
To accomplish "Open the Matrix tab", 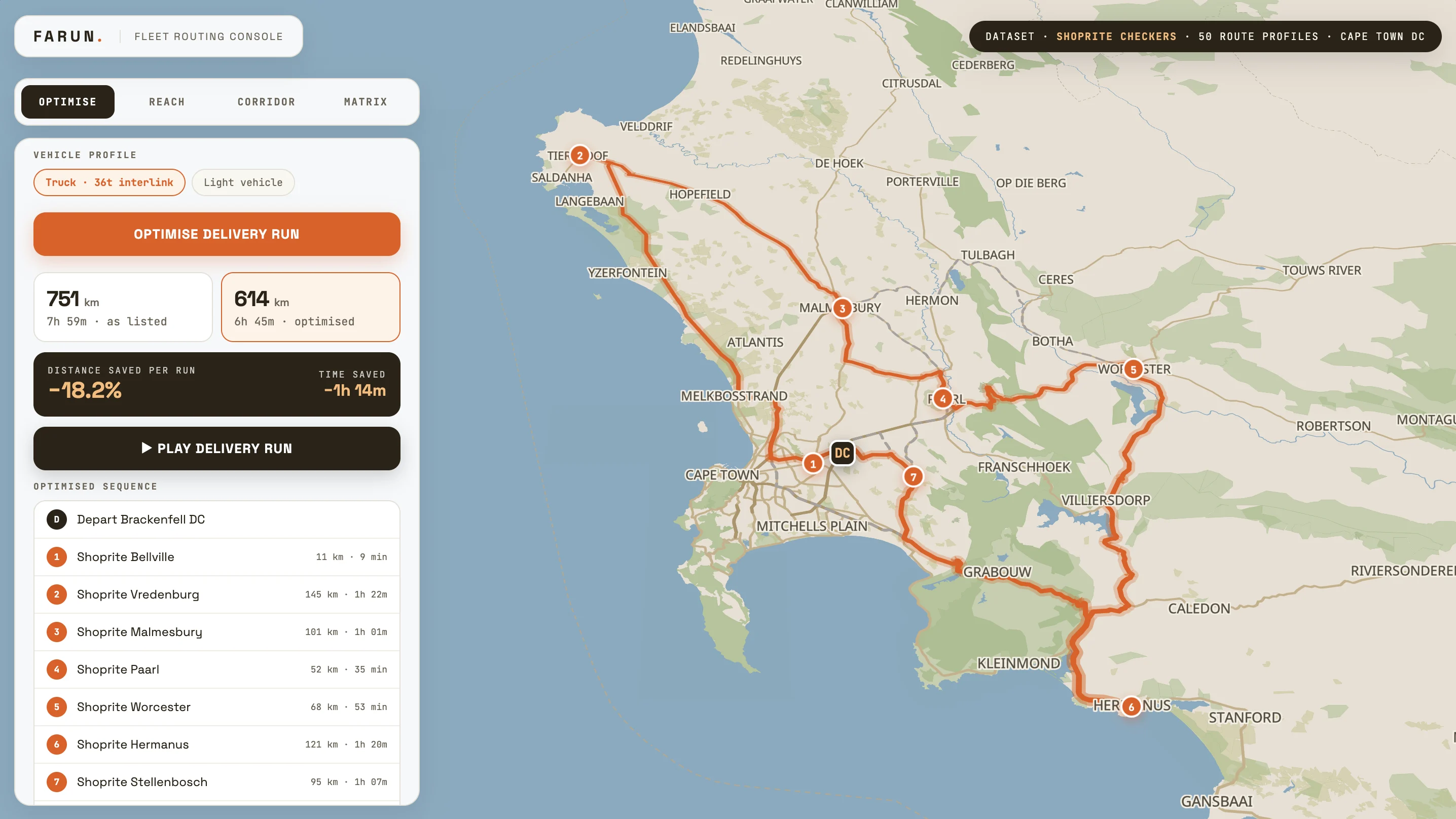I will [366, 102].
